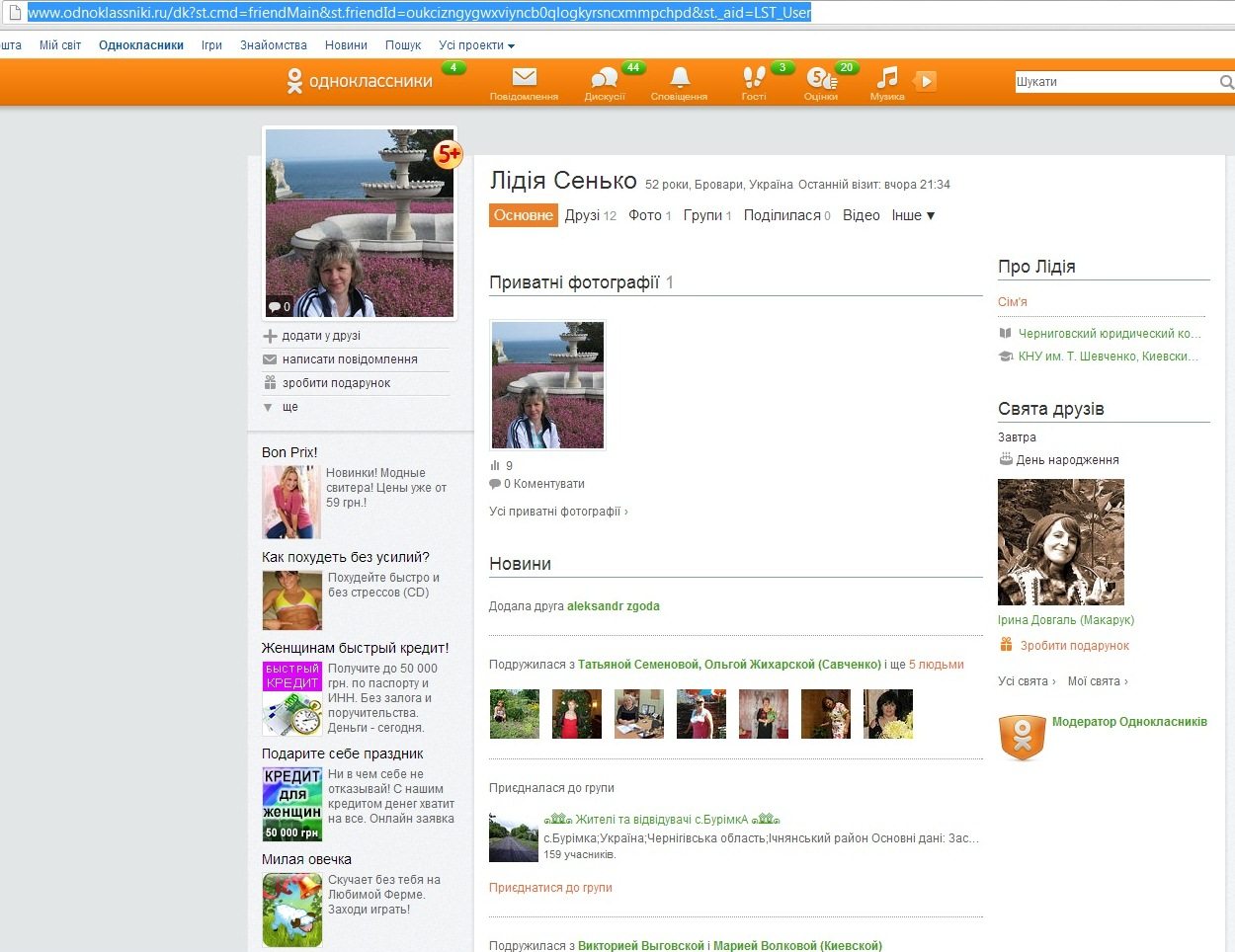Switch to the Фото tab
Viewport: 1235px width, 952px height.
tap(650, 215)
